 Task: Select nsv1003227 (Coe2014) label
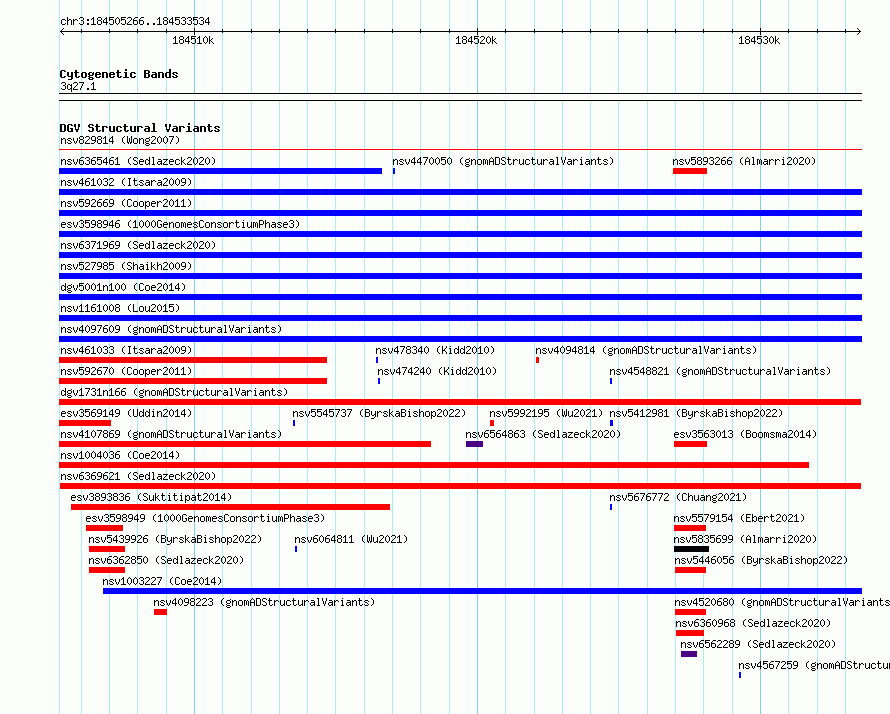(162, 581)
